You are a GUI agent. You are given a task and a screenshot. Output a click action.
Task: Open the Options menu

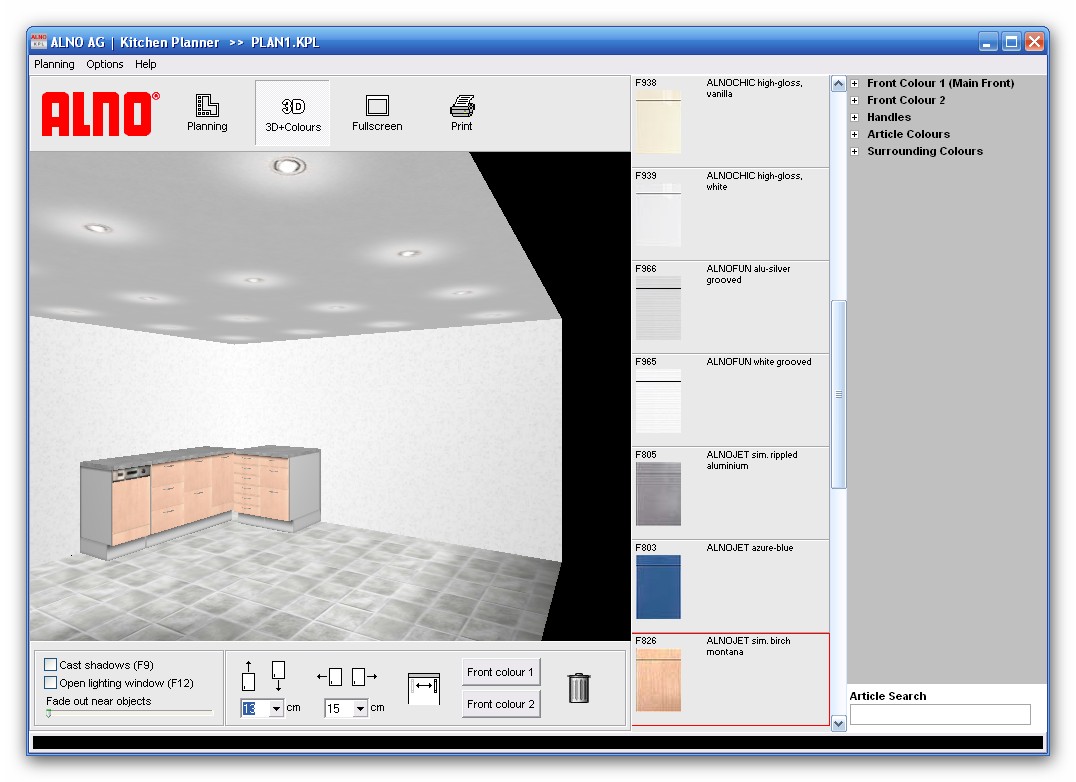click(x=104, y=64)
